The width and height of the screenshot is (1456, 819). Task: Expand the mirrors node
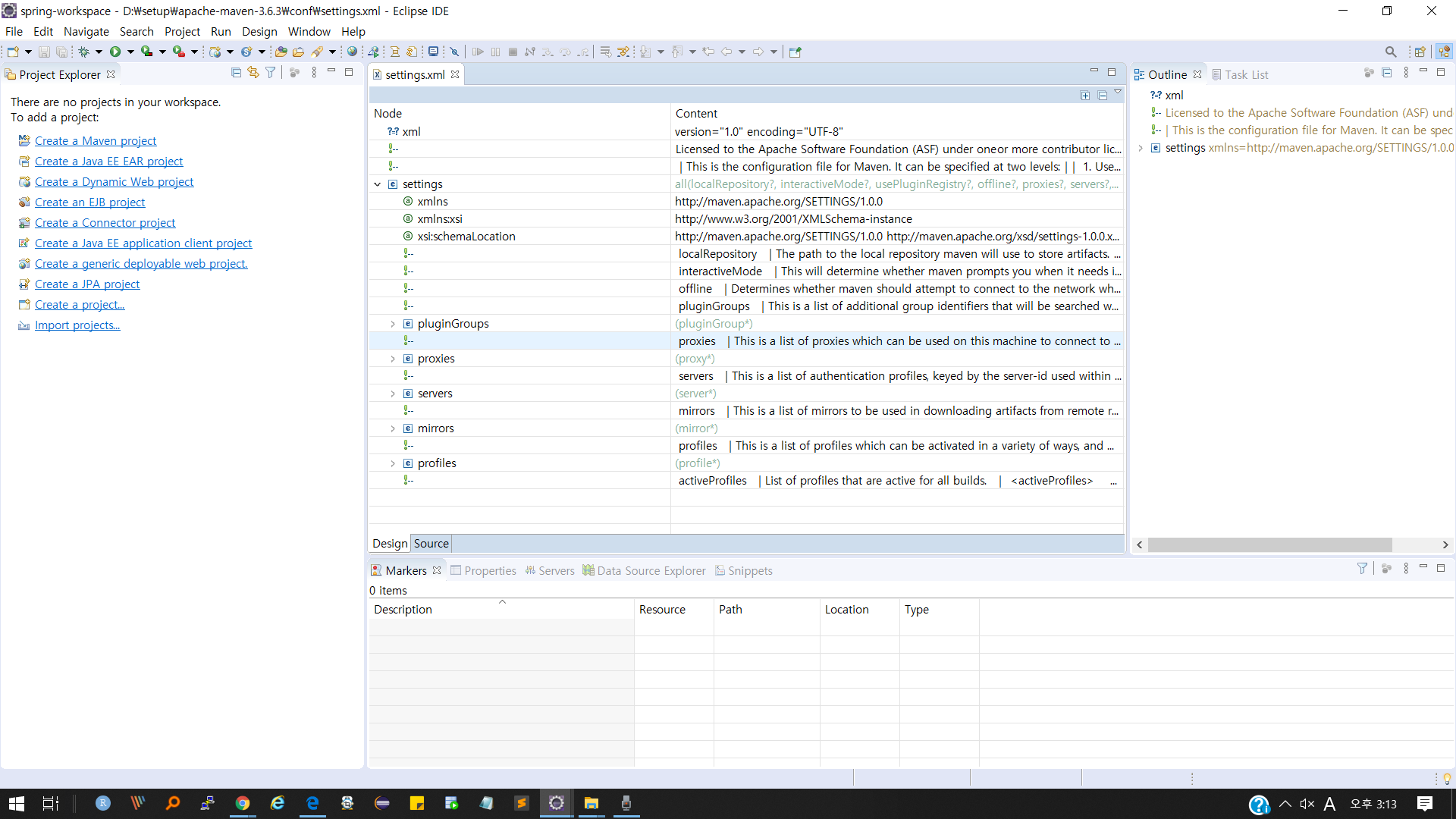pyautogui.click(x=393, y=428)
